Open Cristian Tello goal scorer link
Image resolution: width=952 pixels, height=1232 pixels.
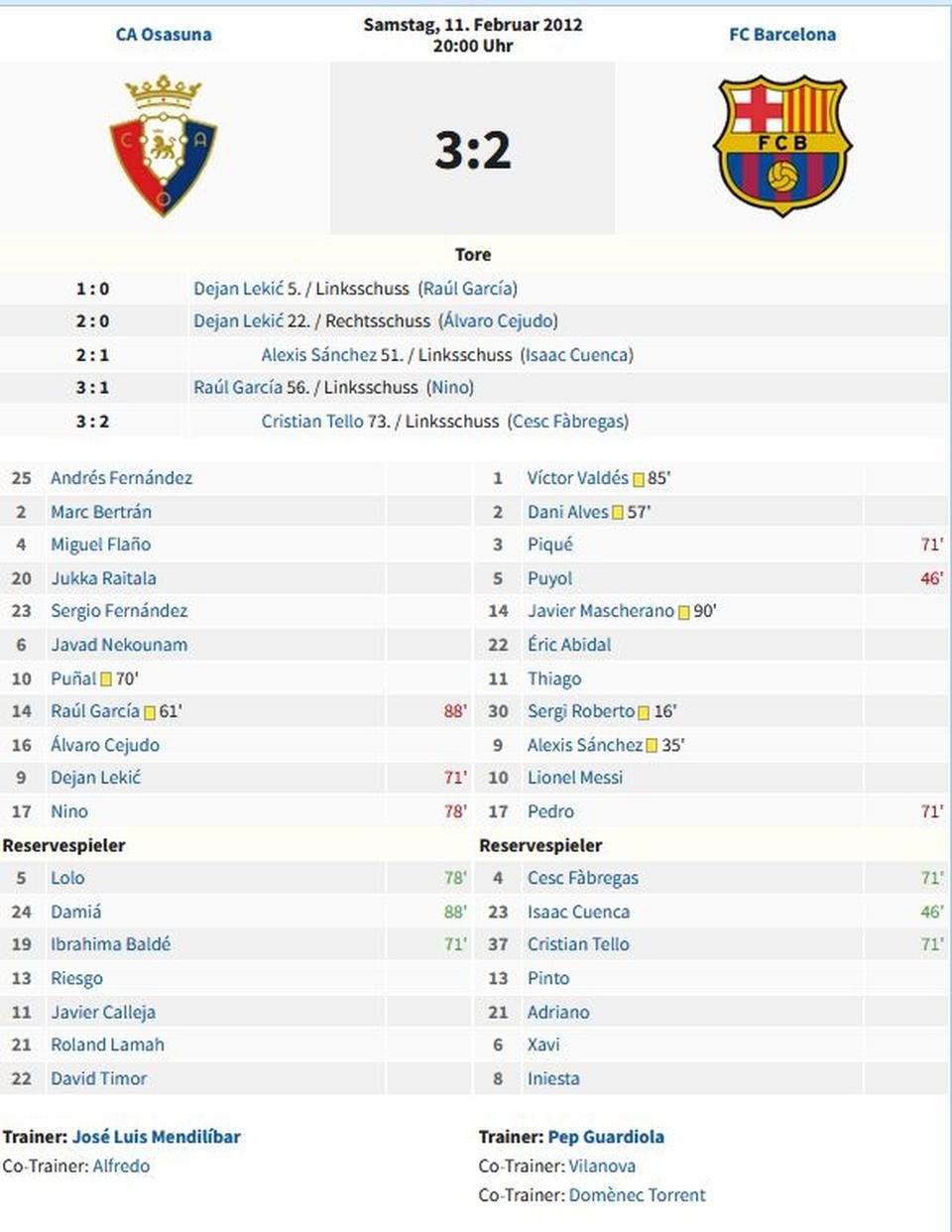point(312,422)
